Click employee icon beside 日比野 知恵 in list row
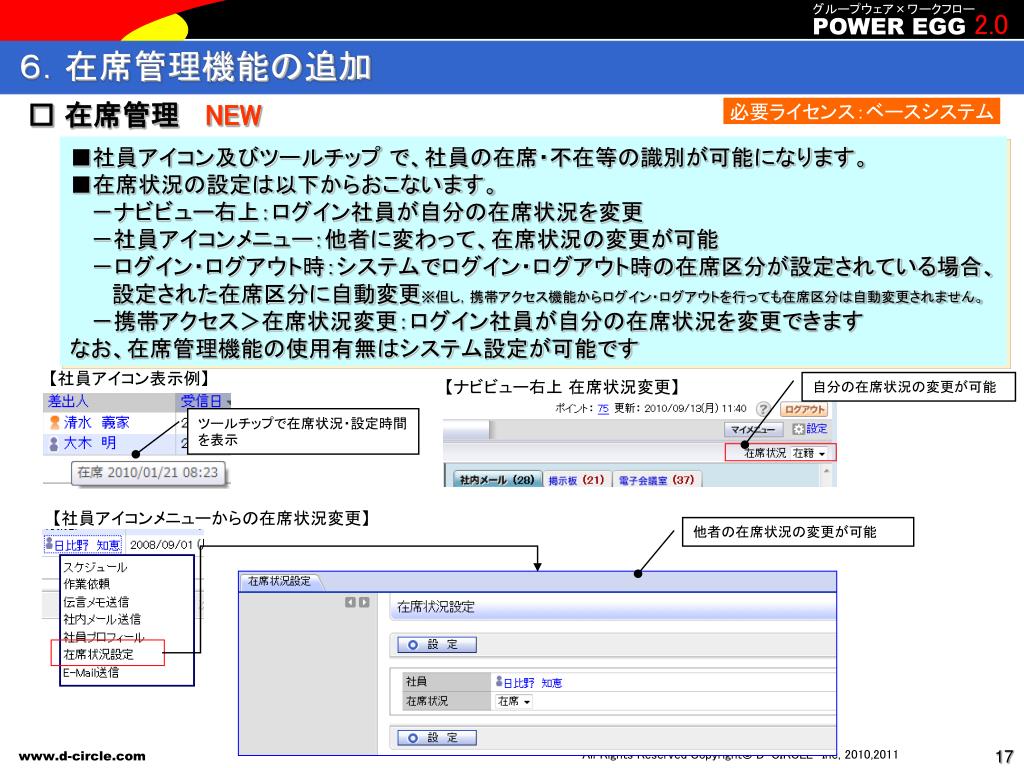 (x=48, y=543)
